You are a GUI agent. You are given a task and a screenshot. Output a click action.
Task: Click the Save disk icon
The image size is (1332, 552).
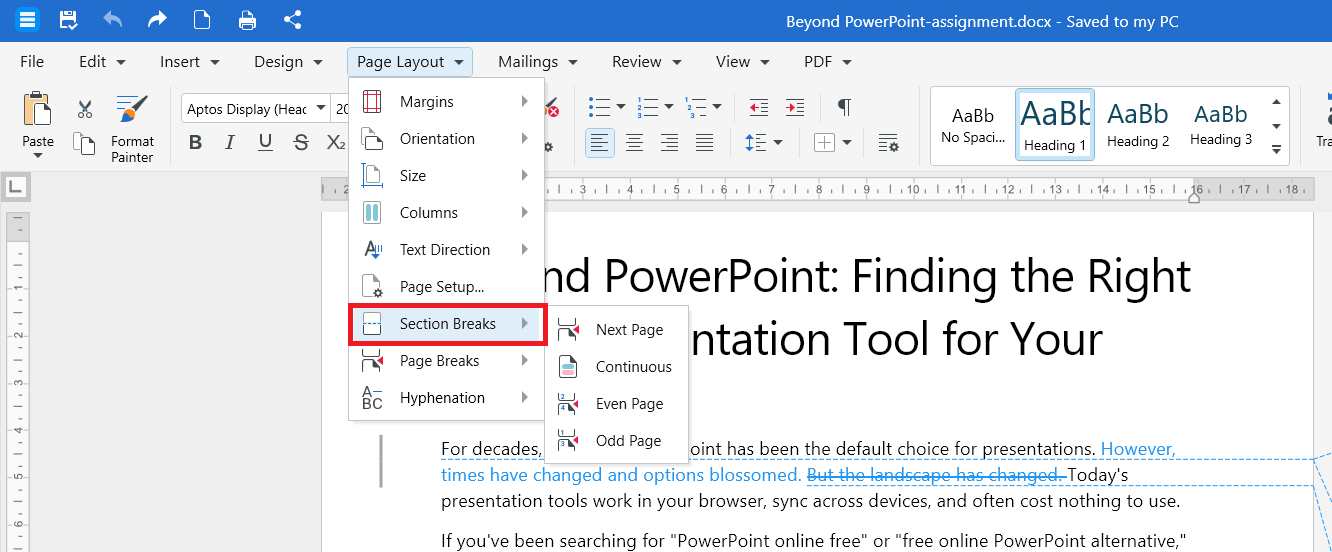pos(68,20)
